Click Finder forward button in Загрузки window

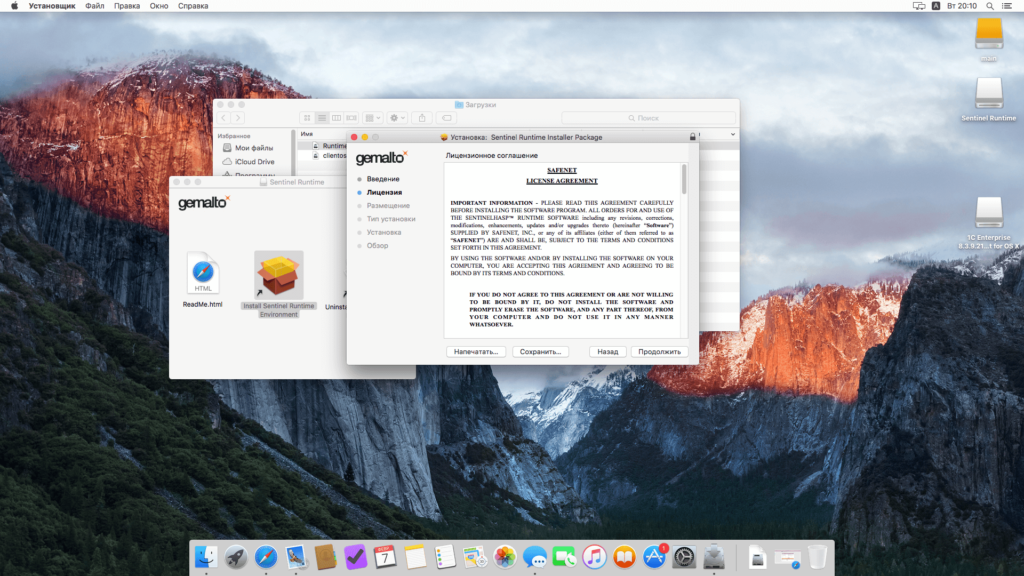coord(238,118)
